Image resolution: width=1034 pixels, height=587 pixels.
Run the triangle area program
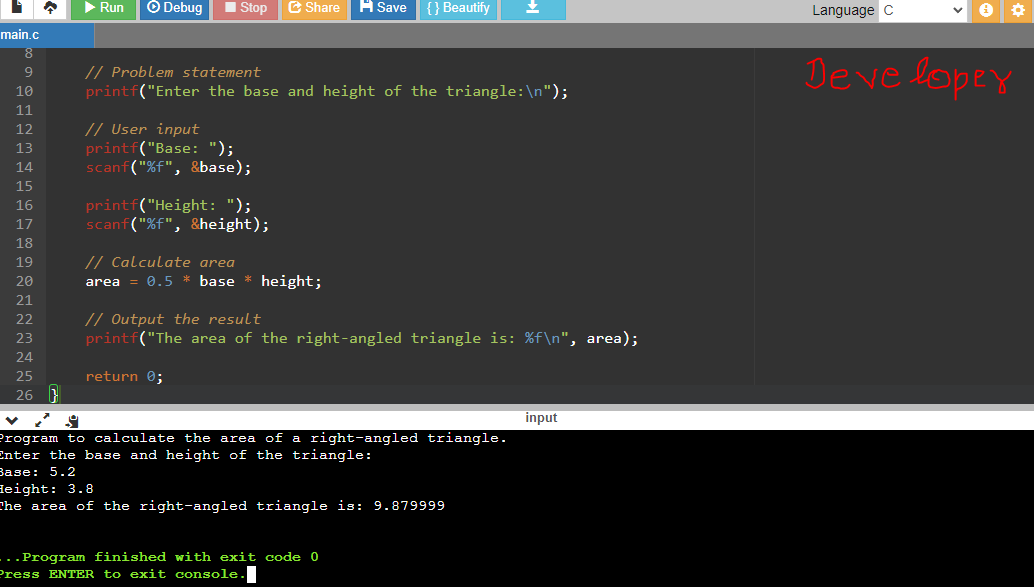103,10
